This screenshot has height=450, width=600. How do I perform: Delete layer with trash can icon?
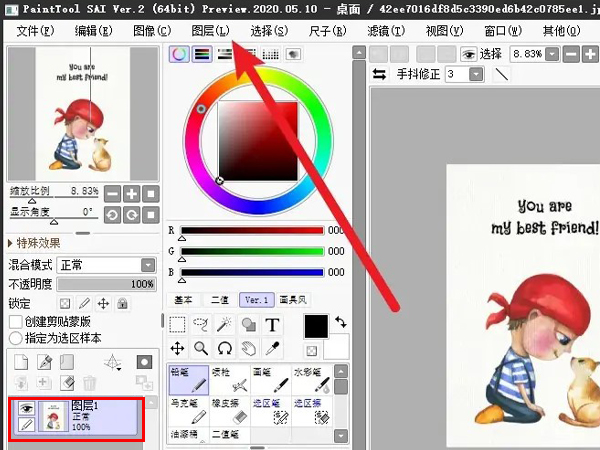click(x=90, y=383)
